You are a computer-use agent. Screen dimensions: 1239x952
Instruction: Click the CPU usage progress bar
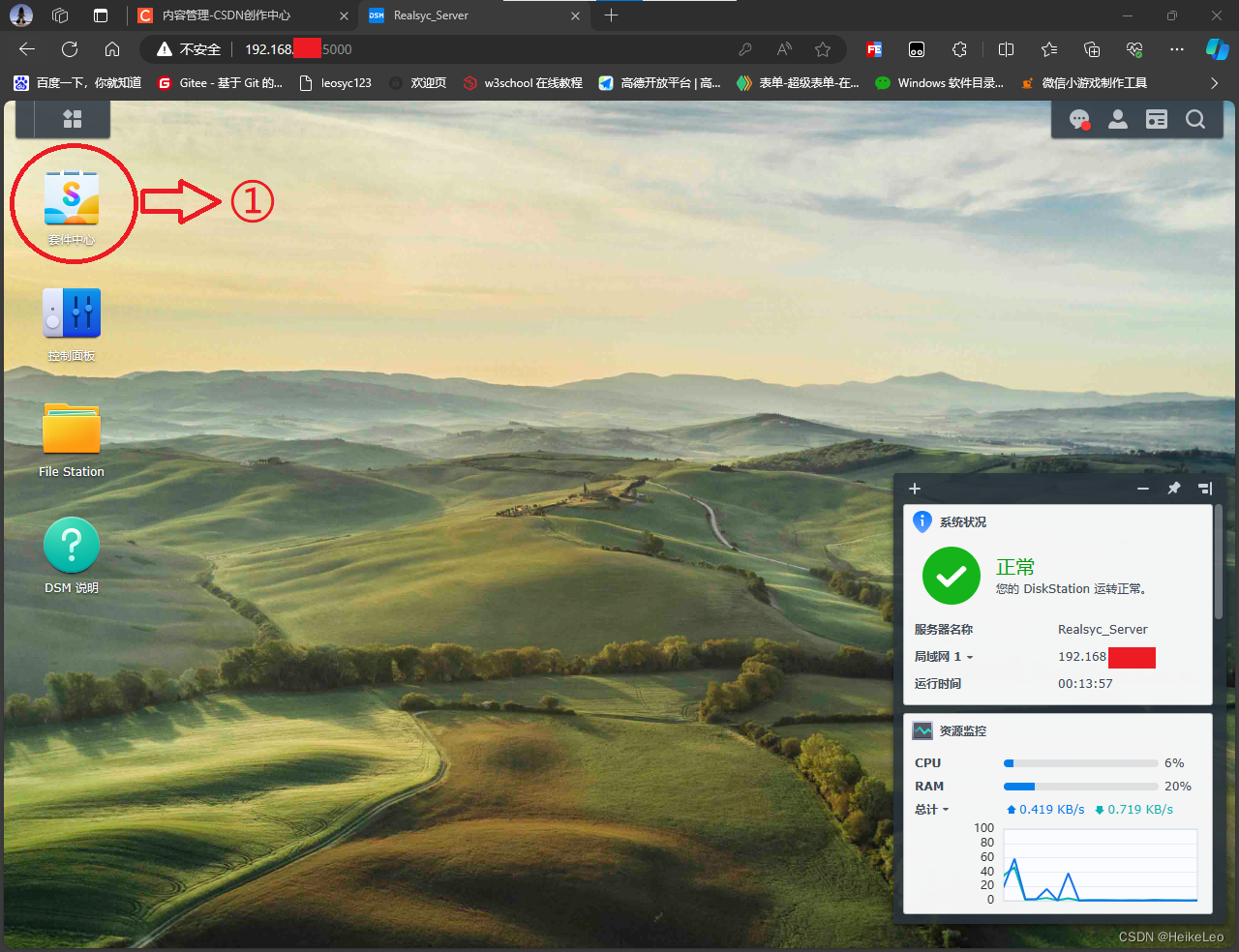1080,763
